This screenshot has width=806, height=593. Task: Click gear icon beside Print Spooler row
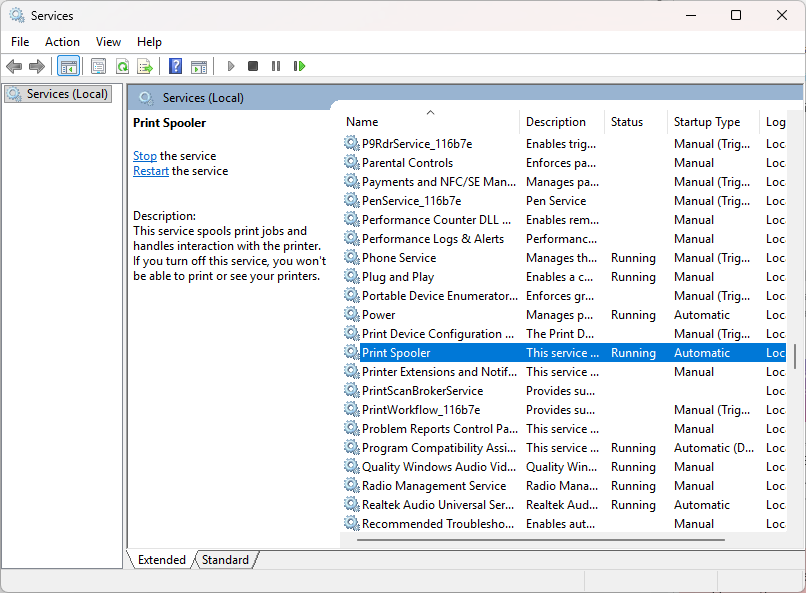[x=351, y=353]
